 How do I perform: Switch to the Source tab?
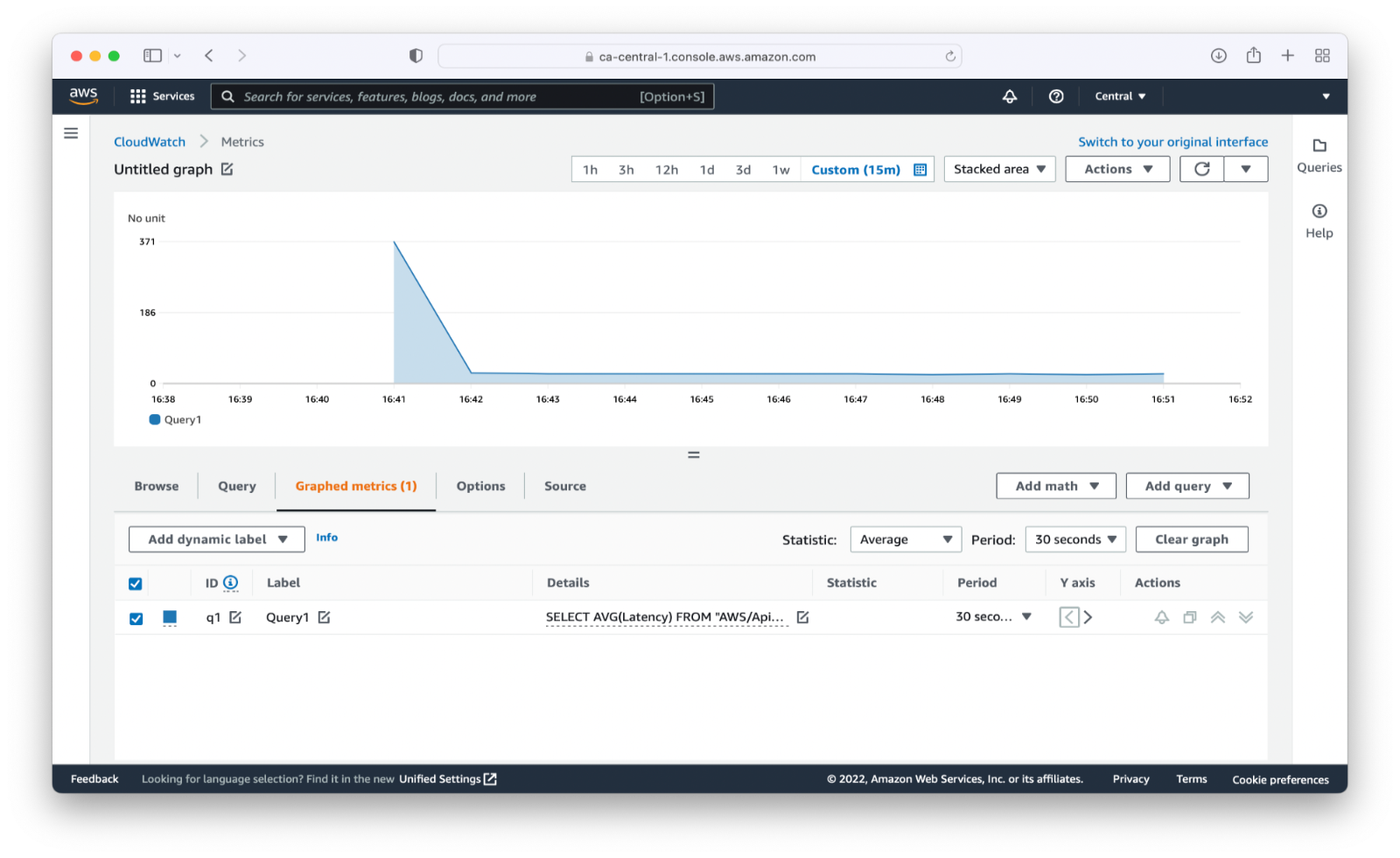565,486
